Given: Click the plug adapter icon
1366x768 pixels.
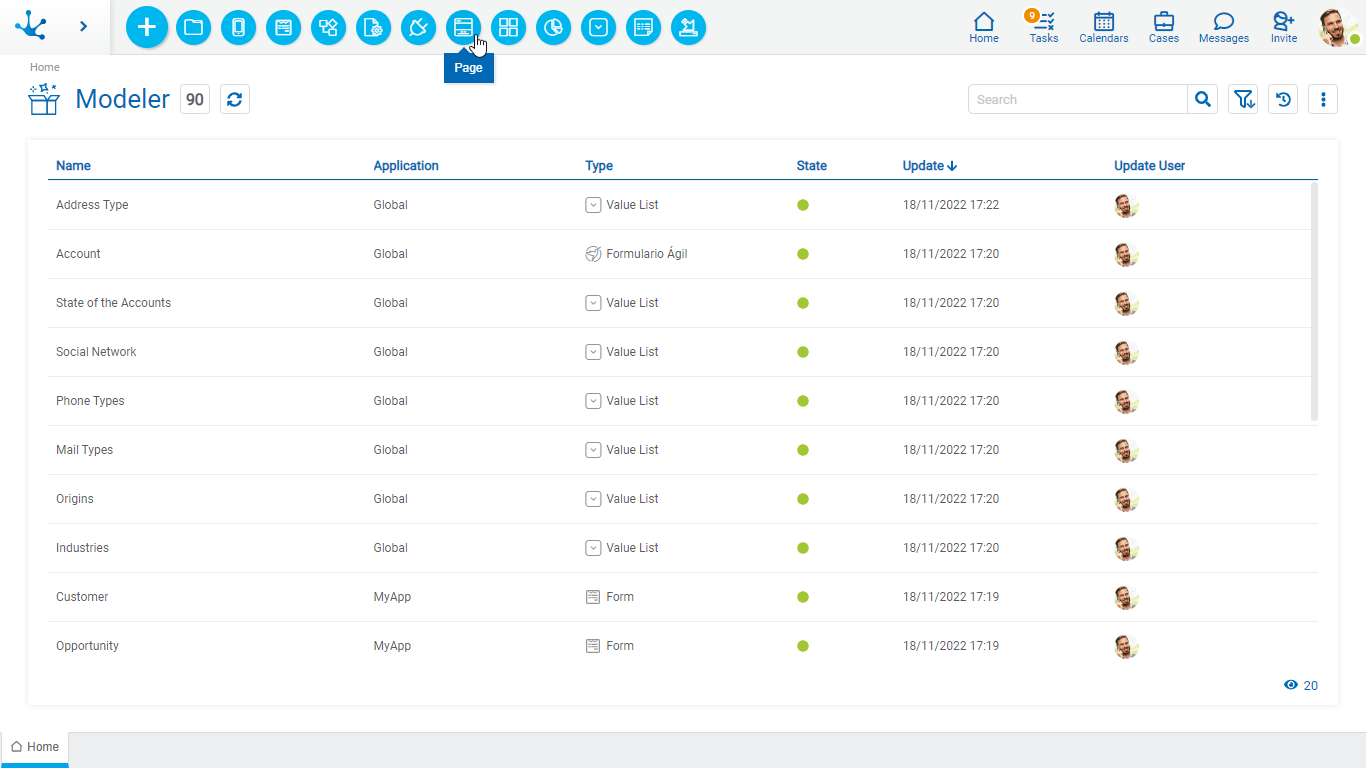Looking at the screenshot, I should (418, 27).
